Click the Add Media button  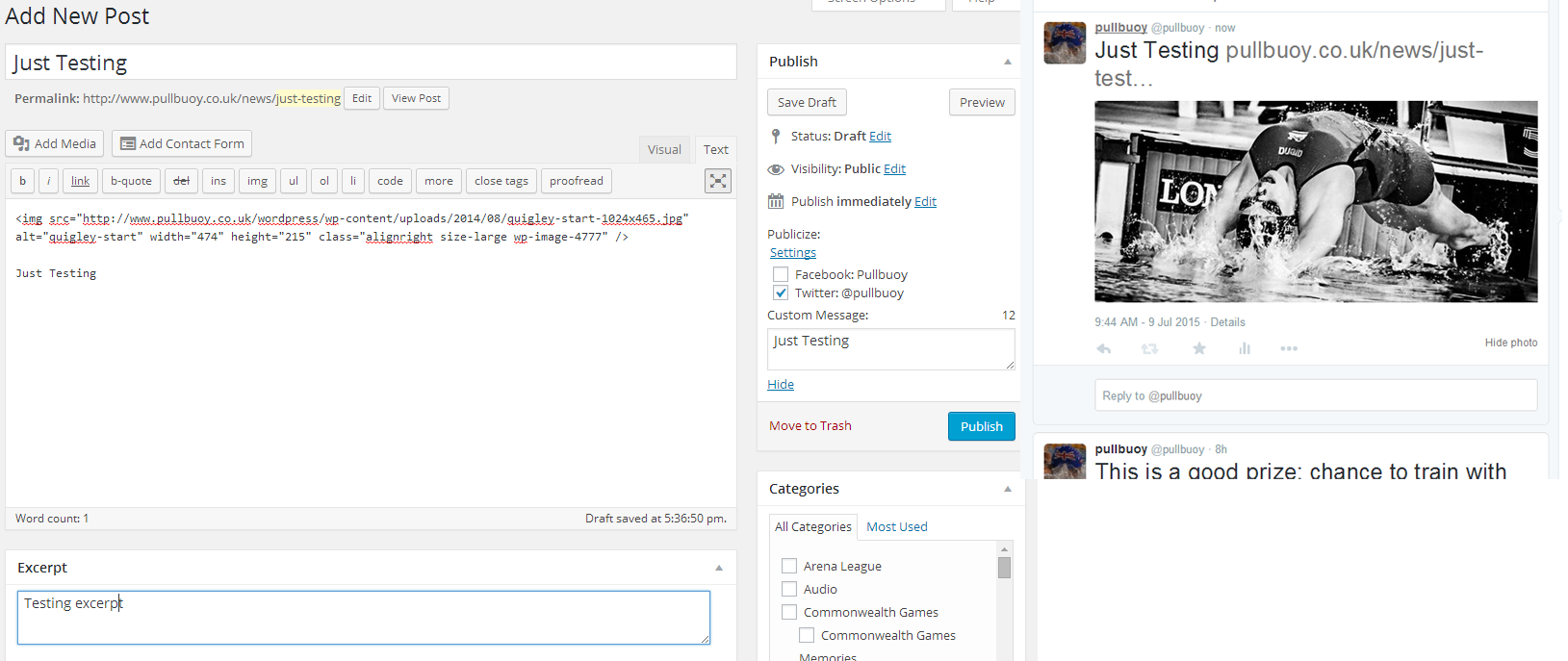coord(55,143)
